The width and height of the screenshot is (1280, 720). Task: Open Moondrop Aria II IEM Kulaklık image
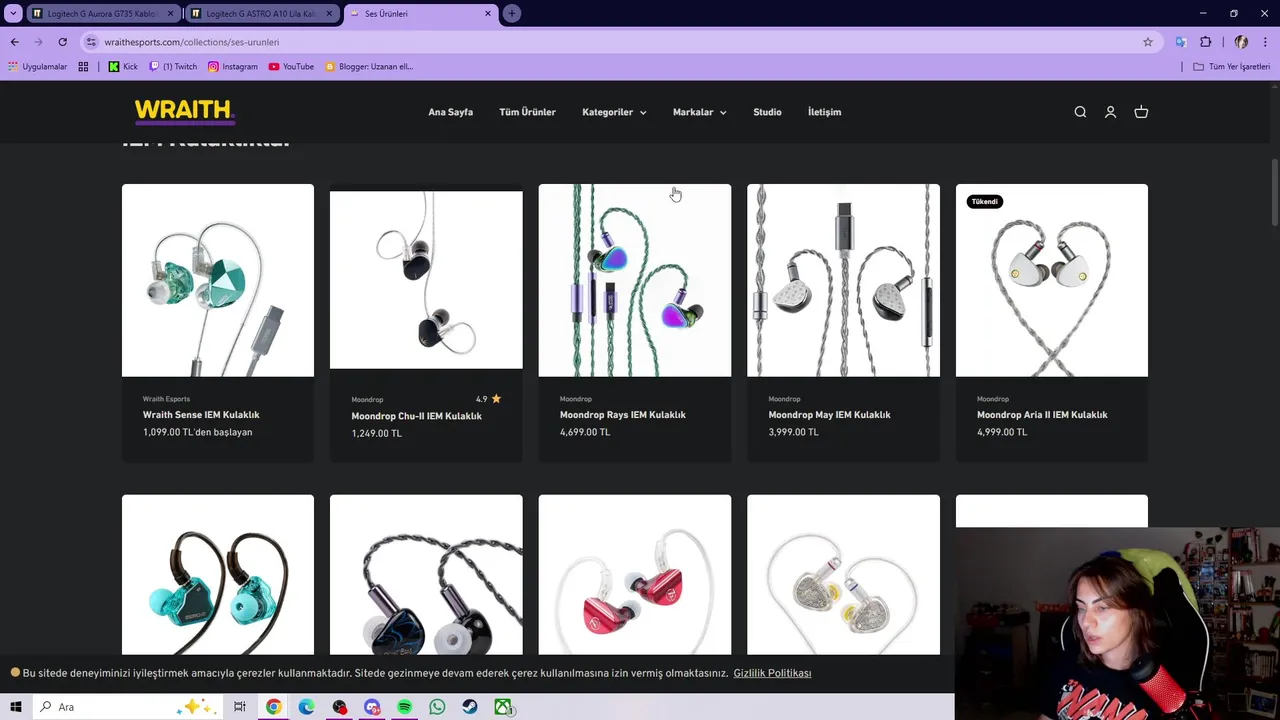[x=1052, y=280]
